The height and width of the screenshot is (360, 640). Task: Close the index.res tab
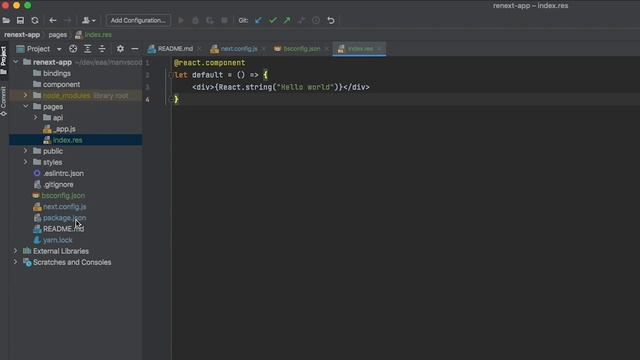tap(379, 49)
